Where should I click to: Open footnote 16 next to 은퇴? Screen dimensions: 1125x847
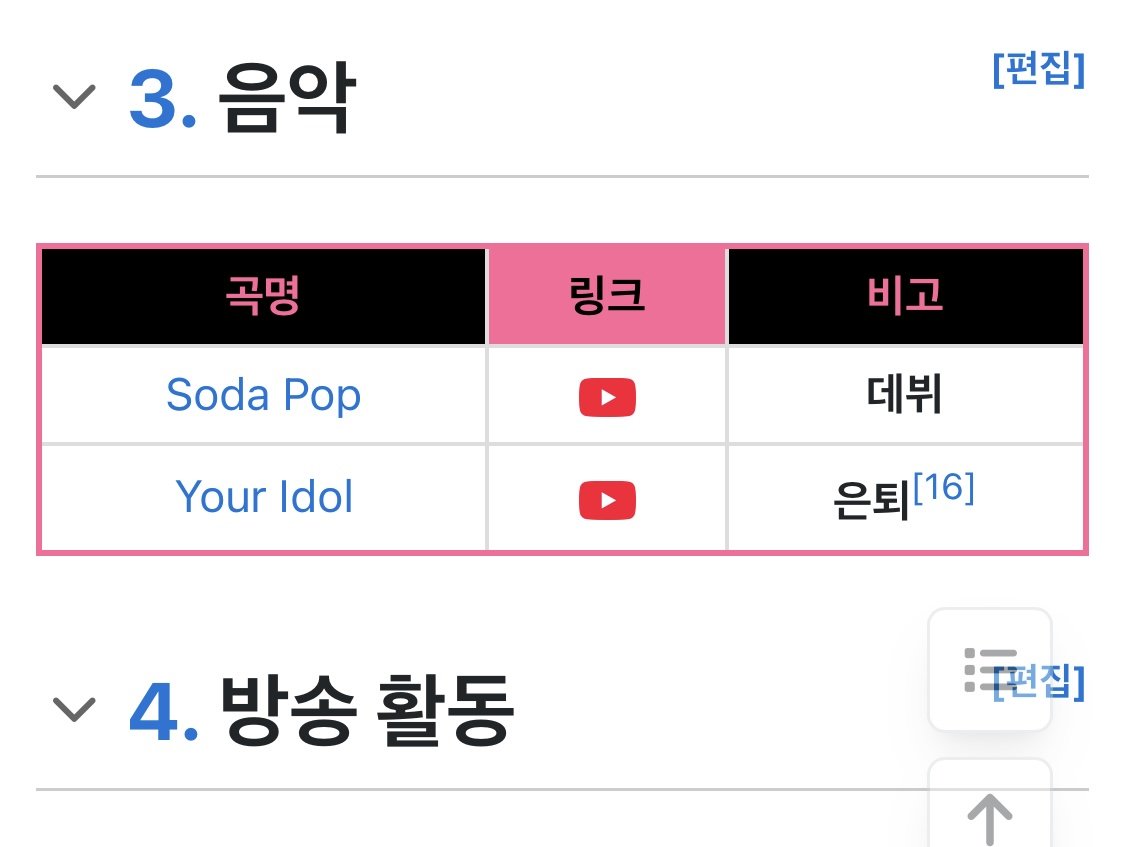(943, 488)
